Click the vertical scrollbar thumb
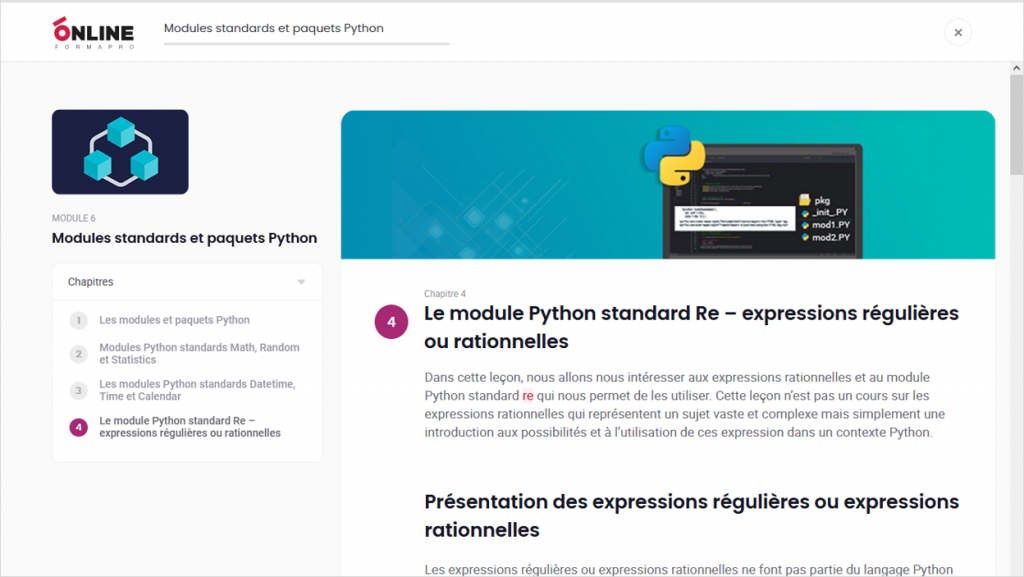1024x577 pixels. point(1016,120)
